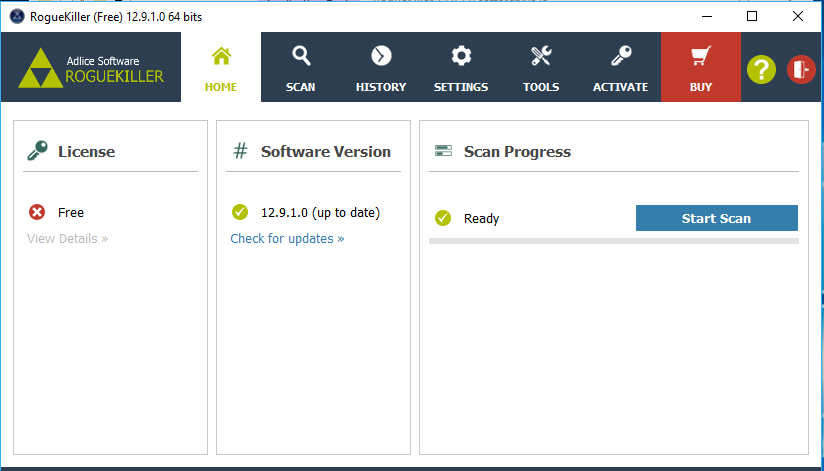
Task: Click the green check by version number
Action: click(240, 212)
